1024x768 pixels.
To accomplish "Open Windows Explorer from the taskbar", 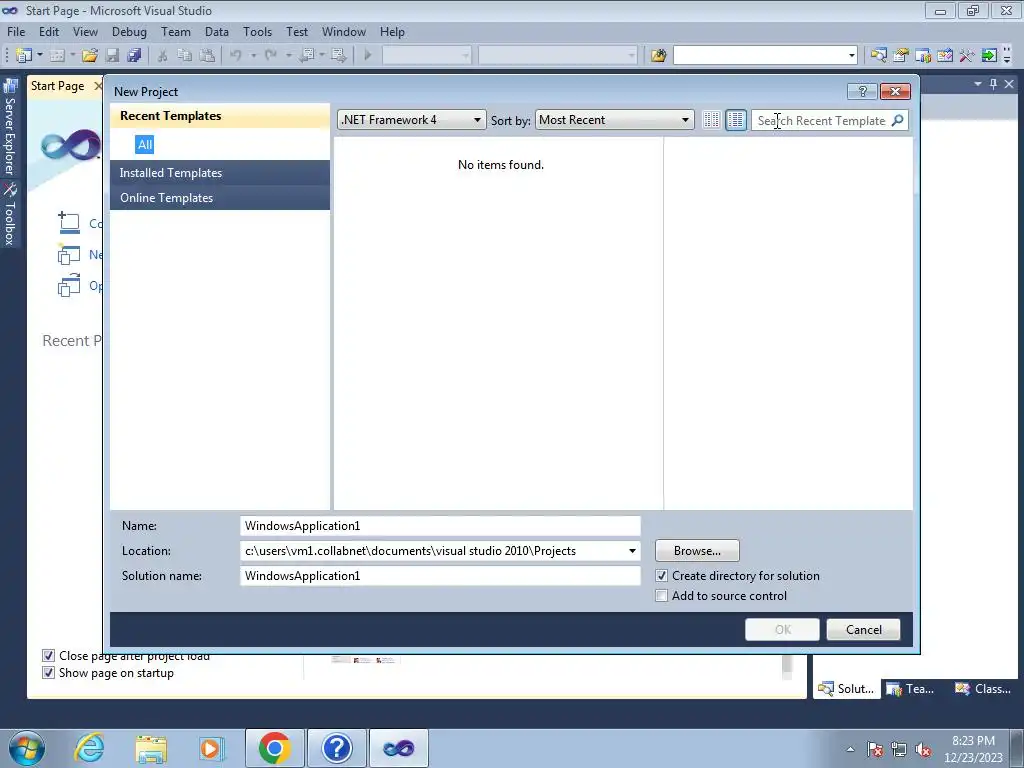I will click(151, 748).
